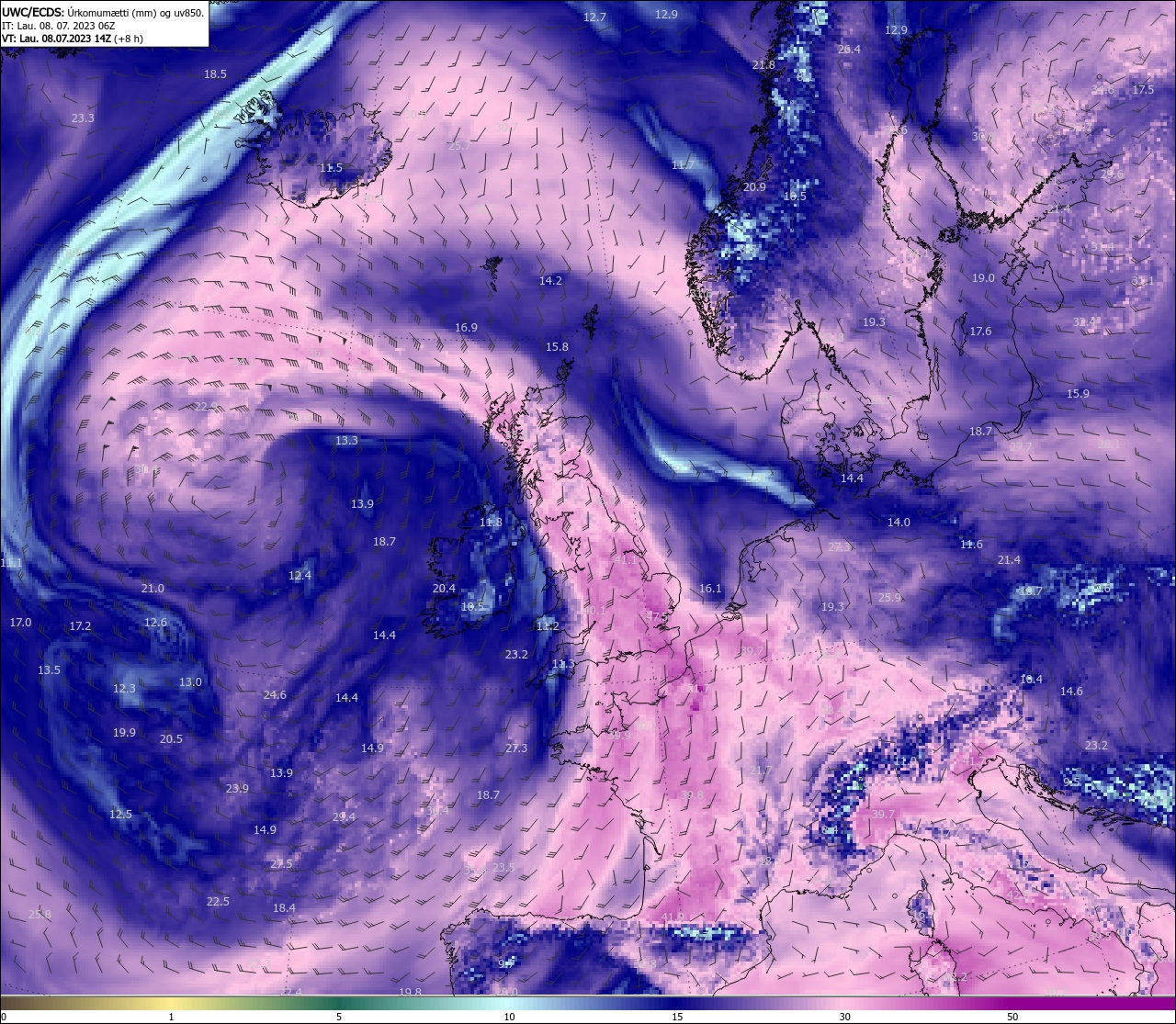This screenshot has height=1024, width=1176.
Task: Click the map value 24.6
Action: click(x=275, y=695)
